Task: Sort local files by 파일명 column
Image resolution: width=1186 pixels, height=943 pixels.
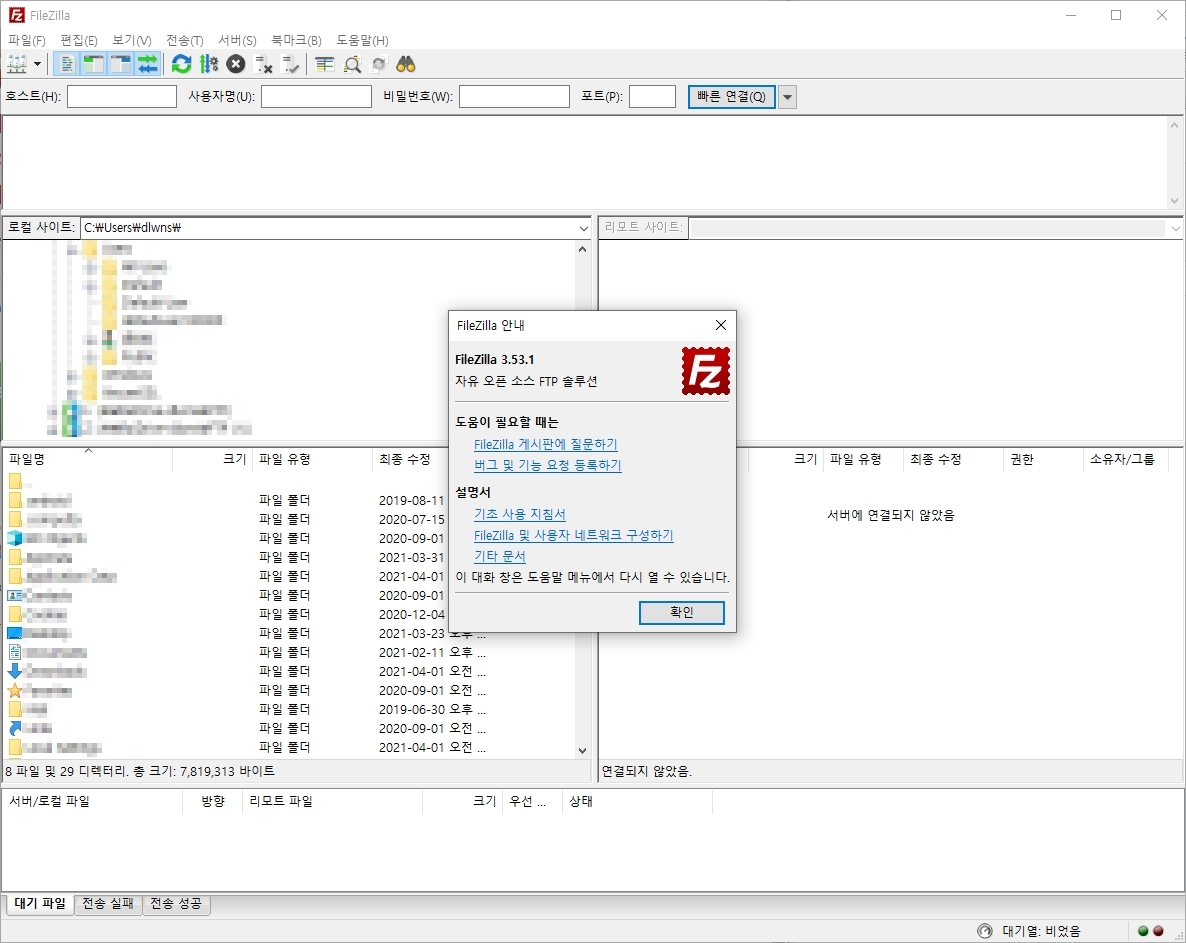Action: coord(88,459)
